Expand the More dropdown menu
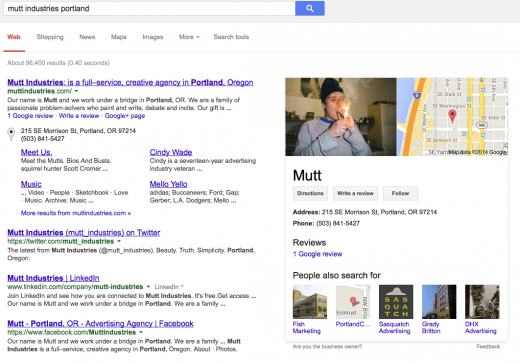Image resolution: width=520 pixels, height=363 pixels. pos(189,37)
